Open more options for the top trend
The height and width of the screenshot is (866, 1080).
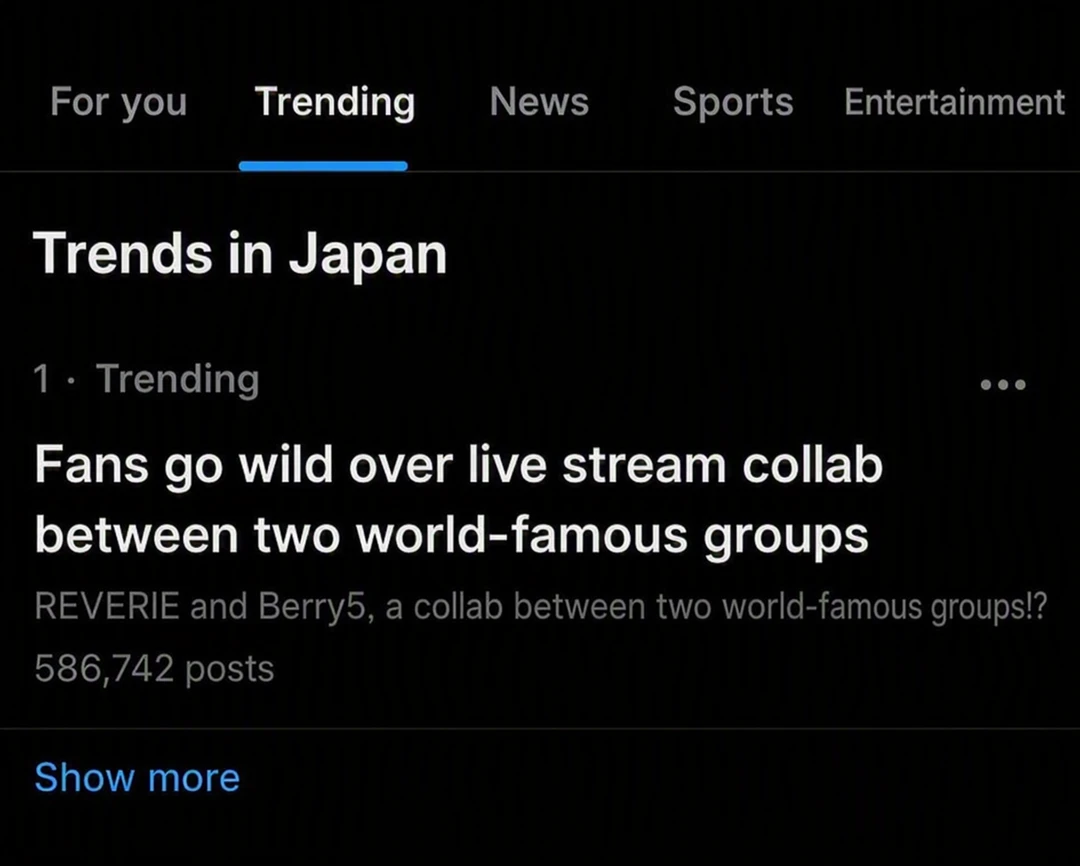[x=1003, y=384]
